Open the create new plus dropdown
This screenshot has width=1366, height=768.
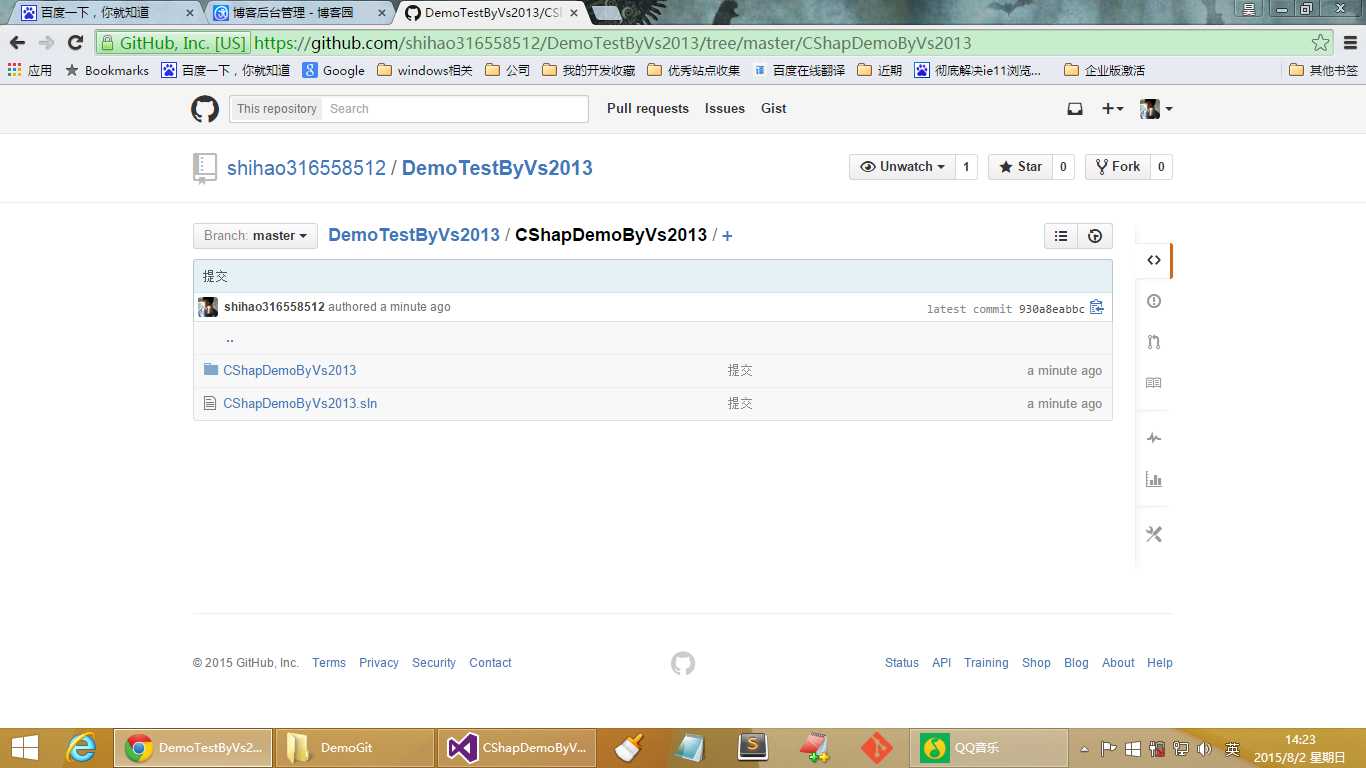click(1112, 109)
